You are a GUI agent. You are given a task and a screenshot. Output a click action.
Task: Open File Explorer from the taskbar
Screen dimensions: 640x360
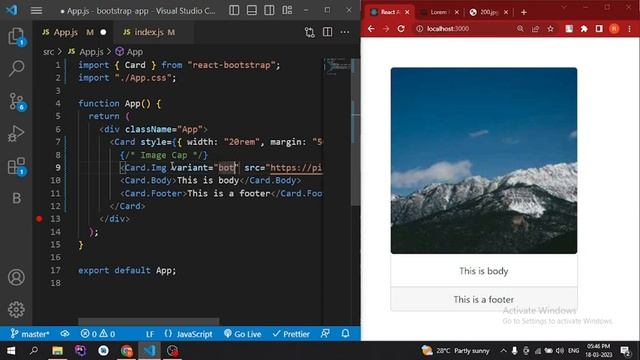[x=58, y=351]
